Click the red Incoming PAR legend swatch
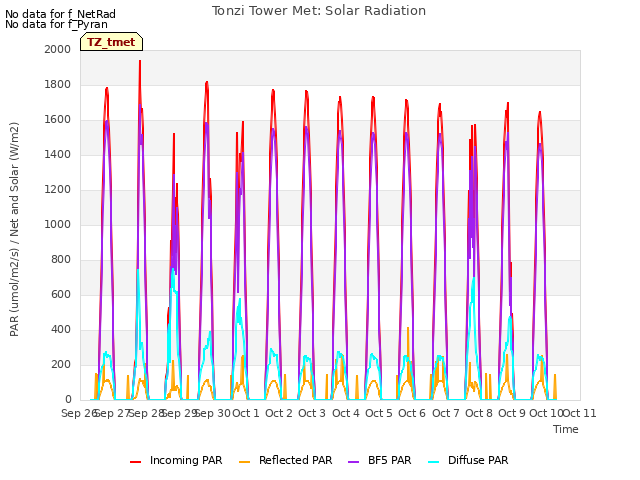This screenshot has width=640, height=480. (136, 462)
